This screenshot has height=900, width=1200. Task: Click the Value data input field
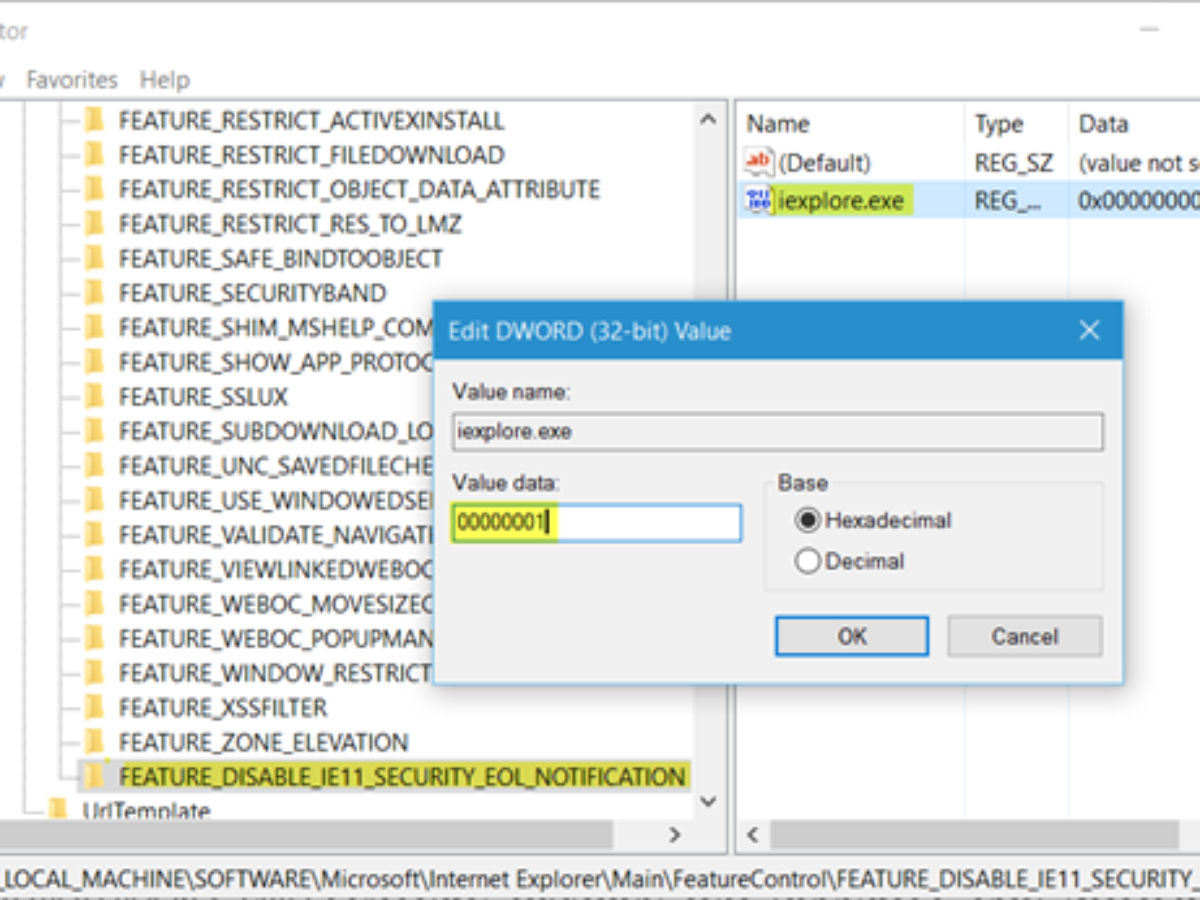click(596, 523)
